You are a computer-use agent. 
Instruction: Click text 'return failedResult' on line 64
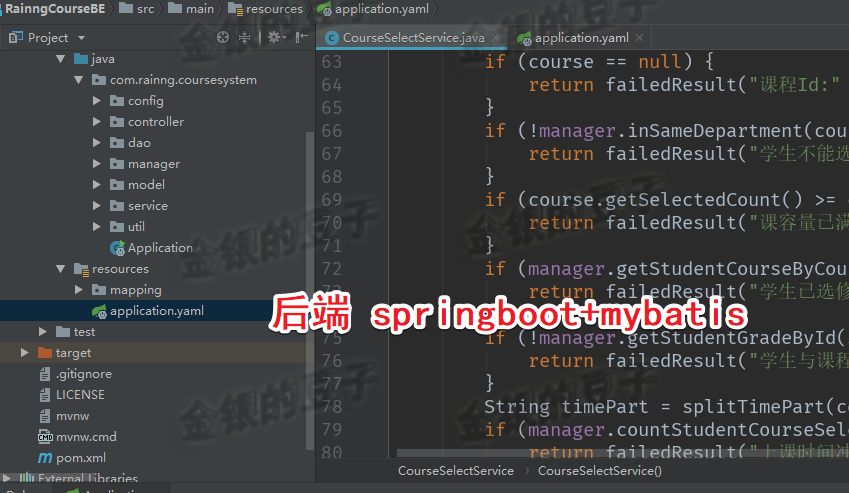tap(632, 85)
